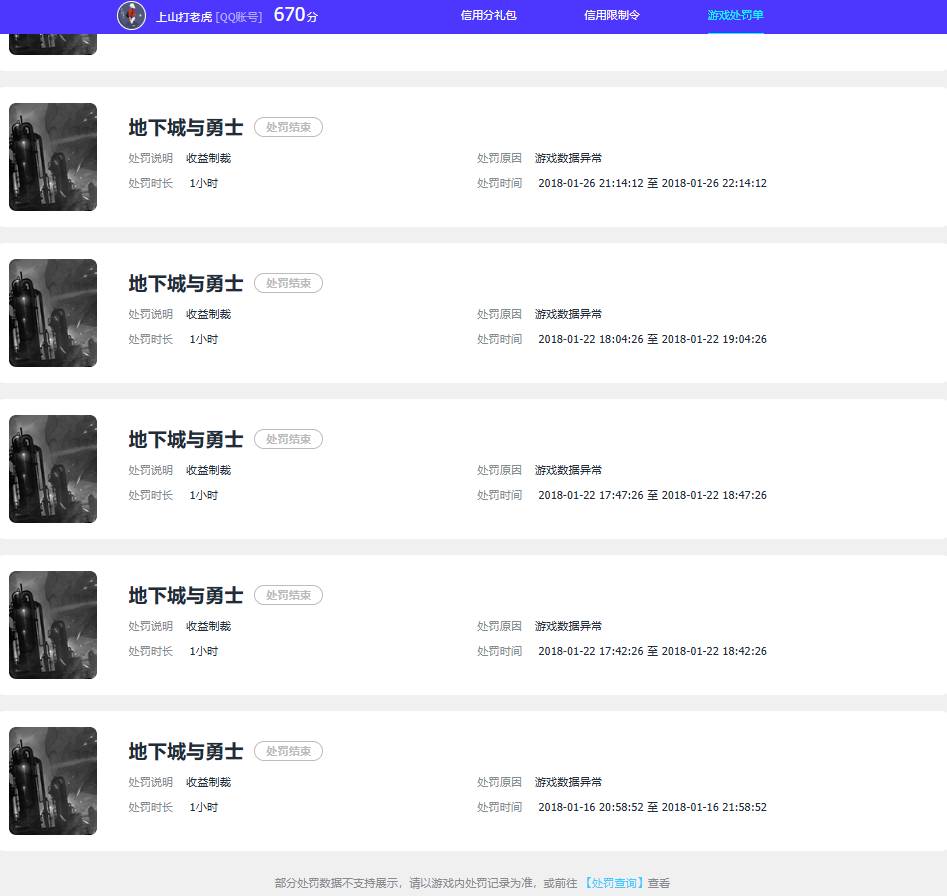Screen dimensions: 947x896
Task: Click the 地下城与勇士 title of the 2018-01-16 record
Action: [186, 752]
